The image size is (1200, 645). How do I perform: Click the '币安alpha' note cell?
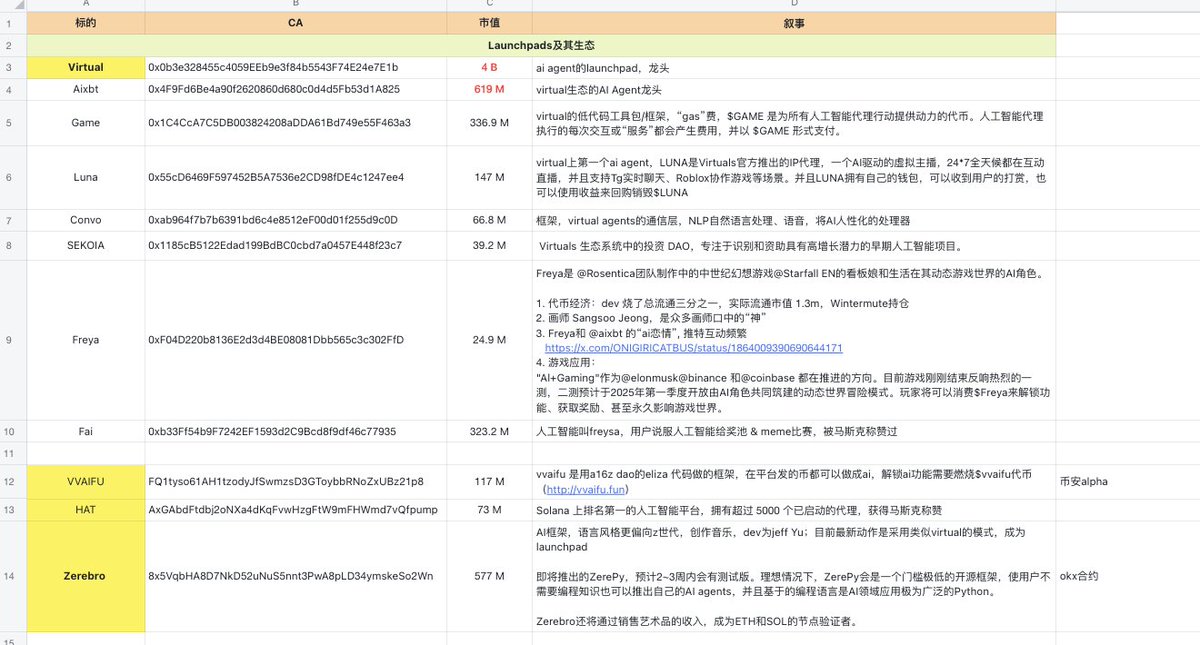point(1127,481)
